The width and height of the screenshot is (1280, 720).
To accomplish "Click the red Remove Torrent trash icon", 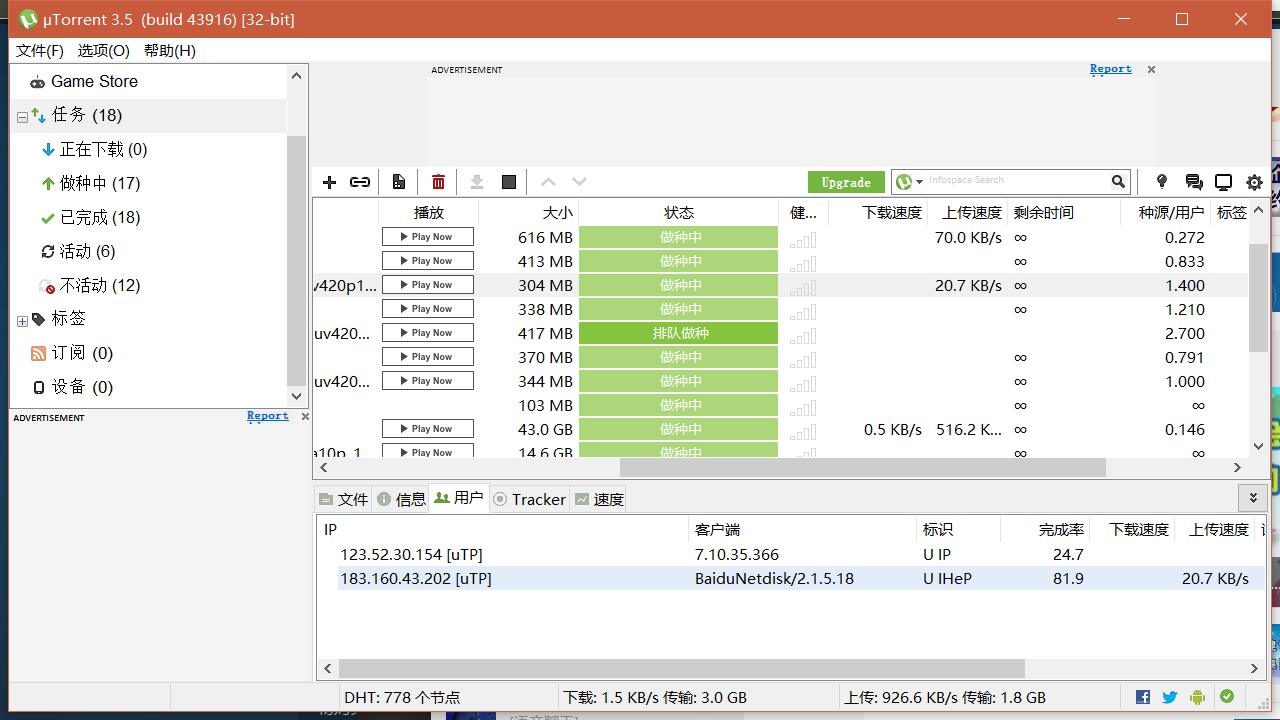I will [x=438, y=182].
